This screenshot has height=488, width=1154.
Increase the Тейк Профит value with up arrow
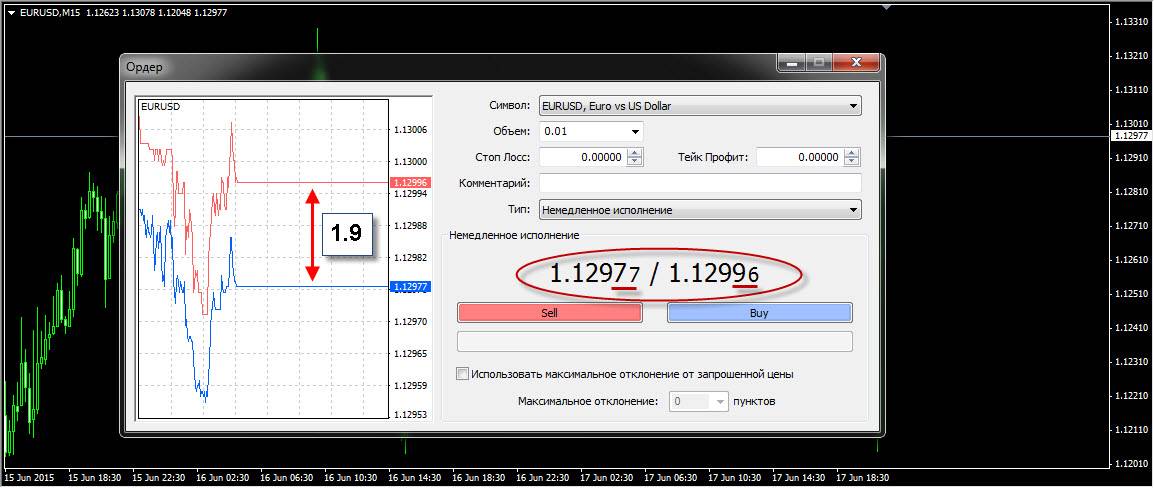[854, 152]
